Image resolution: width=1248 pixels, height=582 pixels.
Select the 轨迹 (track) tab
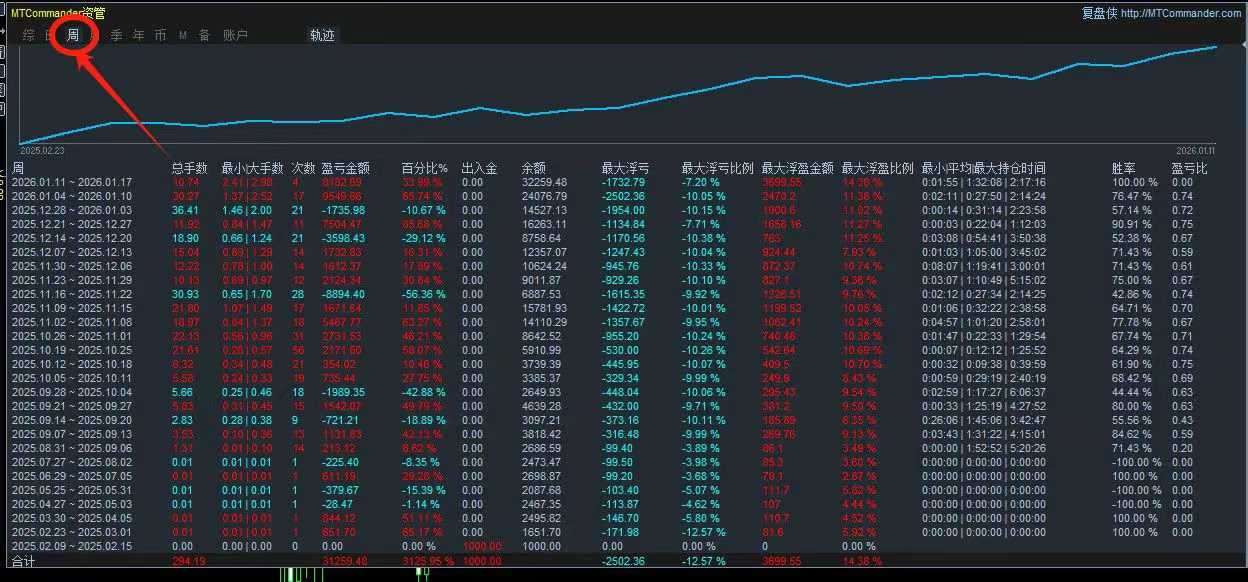323,35
